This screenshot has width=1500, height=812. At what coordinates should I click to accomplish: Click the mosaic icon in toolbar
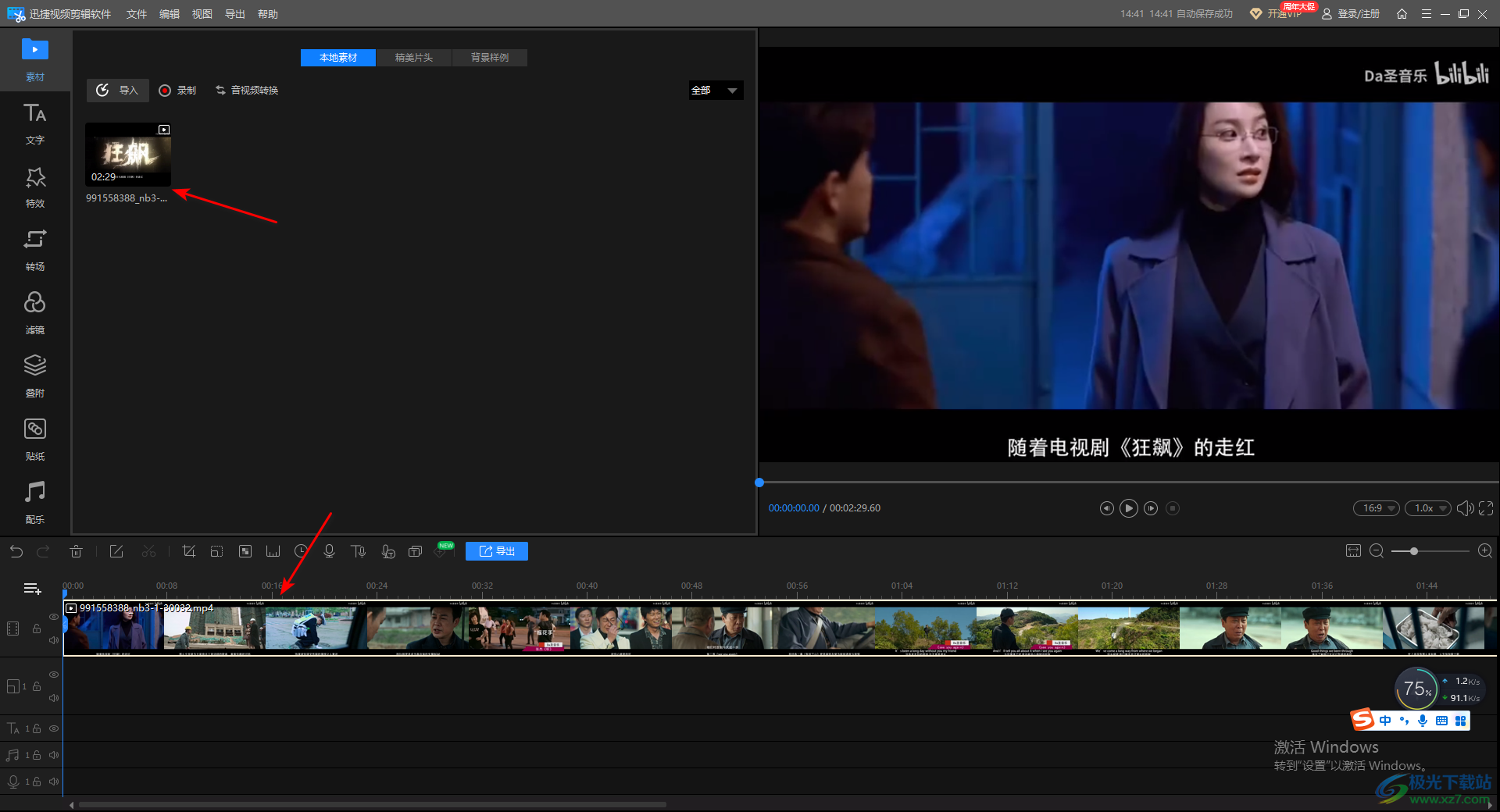pos(245,551)
